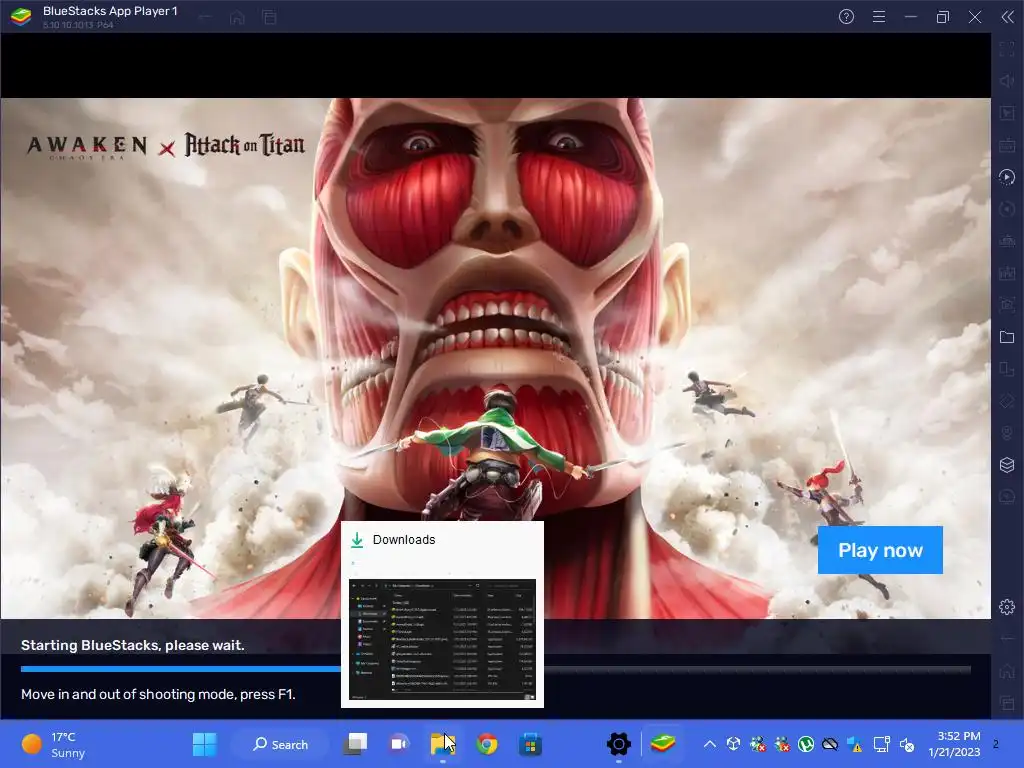Expand the hidden system tray icons chevron
The height and width of the screenshot is (768, 1024).
click(709, 744)
